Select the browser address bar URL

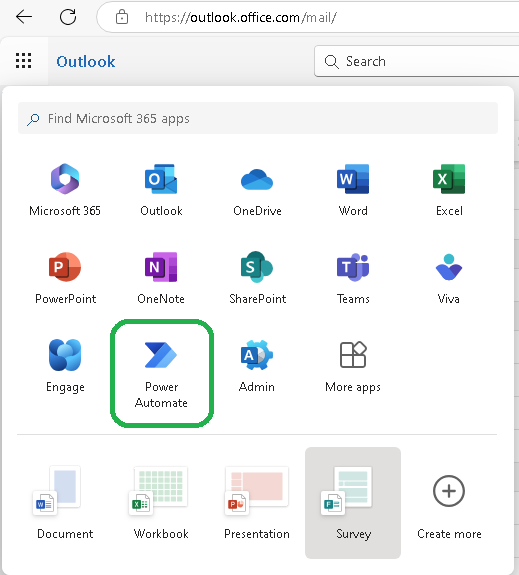(x=241, y=17)
